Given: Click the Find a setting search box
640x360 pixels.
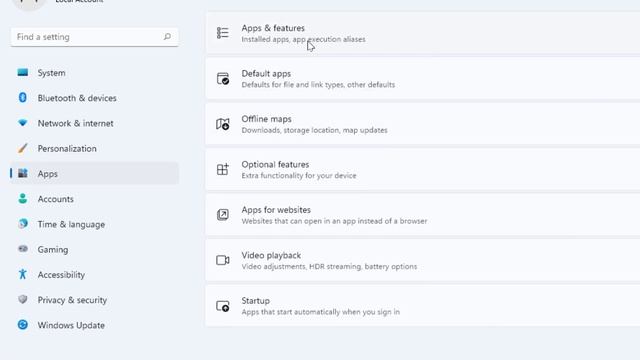Looking at the screenshot, I should coord(95,37).
